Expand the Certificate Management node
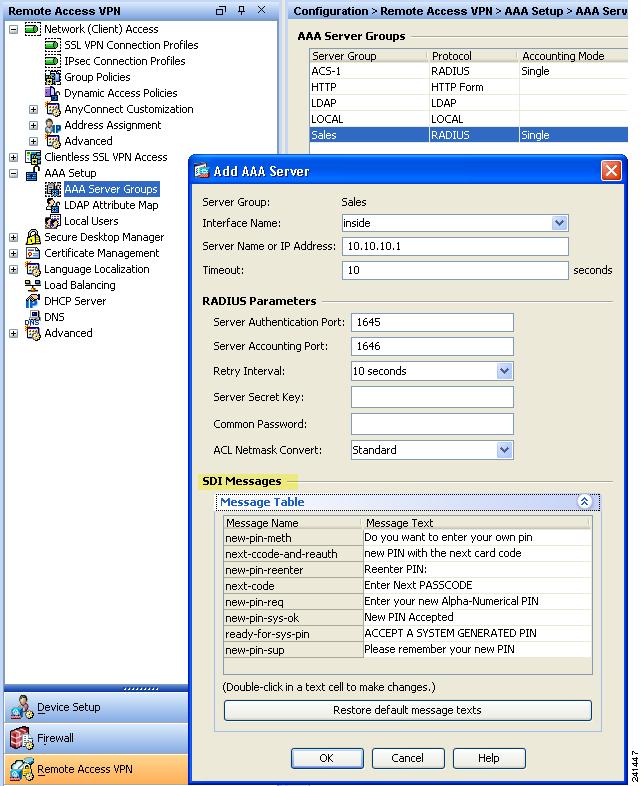The height and width of the screenshot is (786, 641). click(14, 254)
